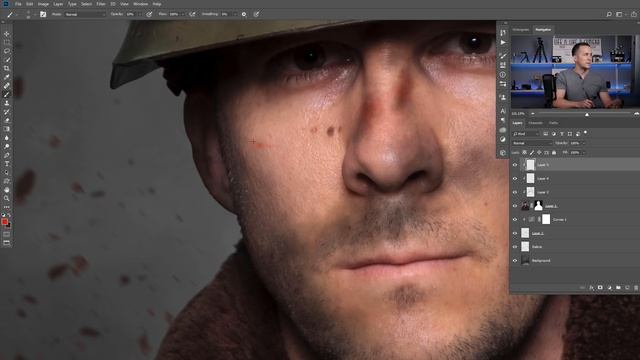Add a layer mask from Layers footer
Screen dimensions: 640x360
600,288
